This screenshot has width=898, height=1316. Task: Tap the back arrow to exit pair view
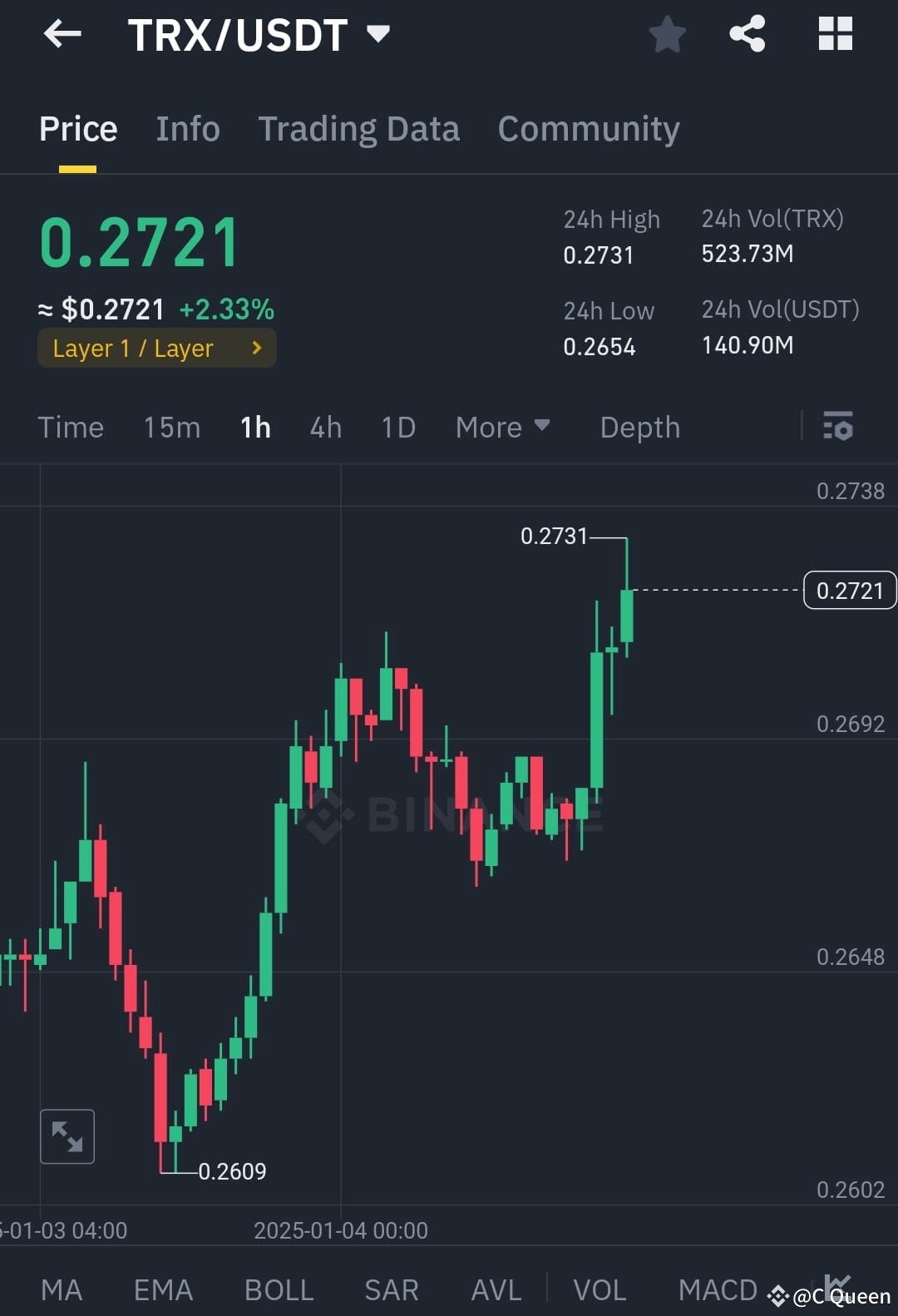tap(62, 34)
